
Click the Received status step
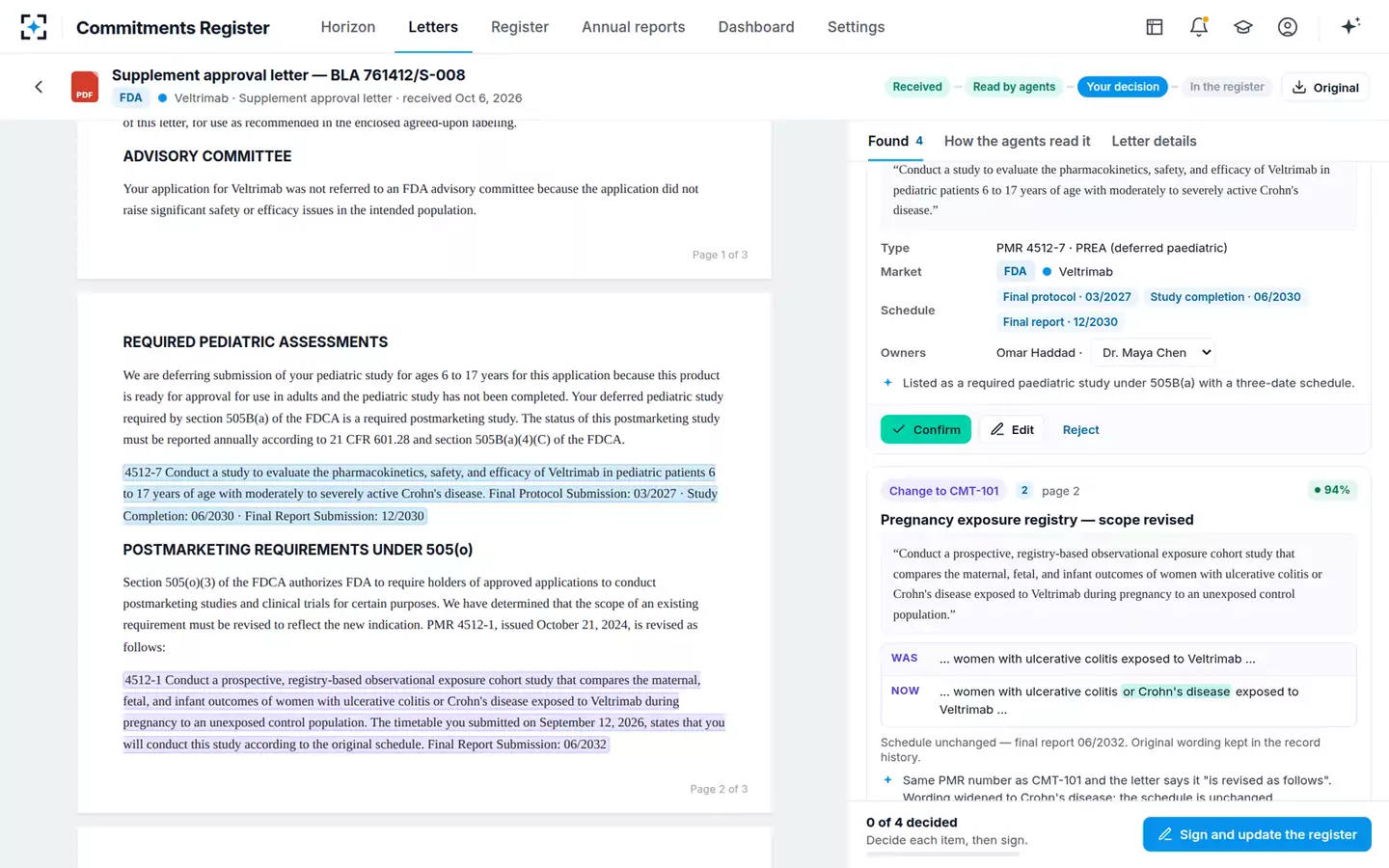coord(917,87)
